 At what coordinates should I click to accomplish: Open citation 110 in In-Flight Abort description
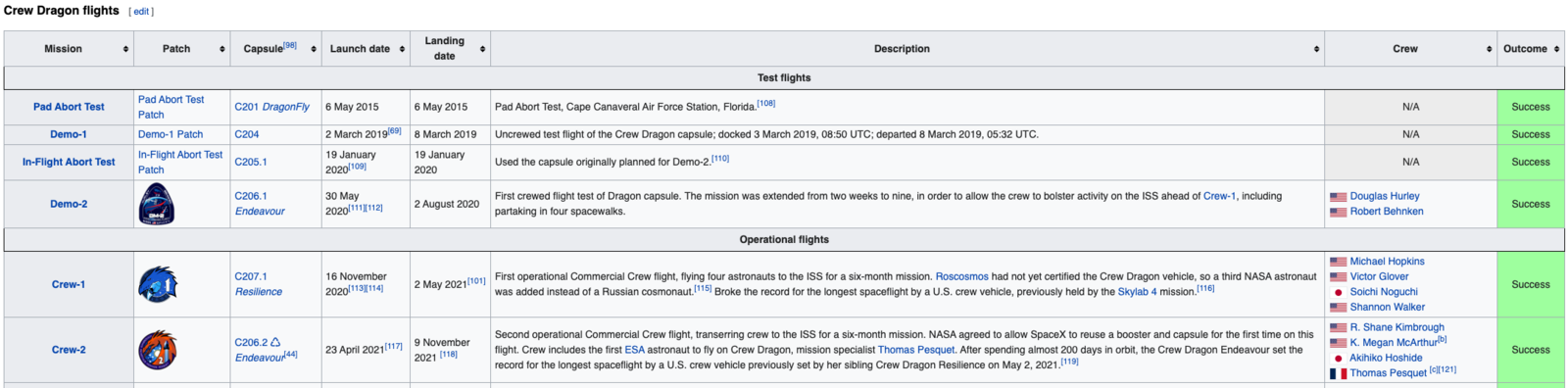720,158
